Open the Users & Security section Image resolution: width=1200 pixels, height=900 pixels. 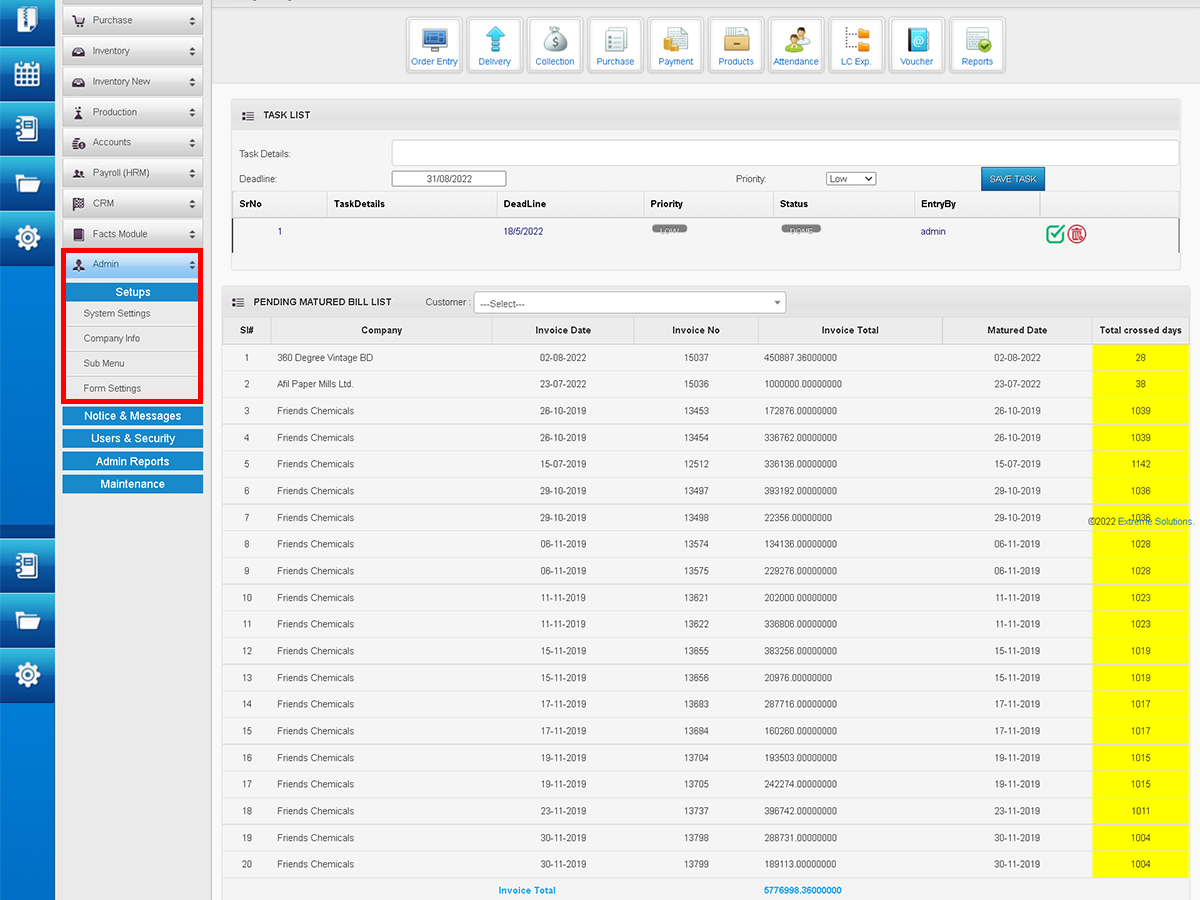133,438
